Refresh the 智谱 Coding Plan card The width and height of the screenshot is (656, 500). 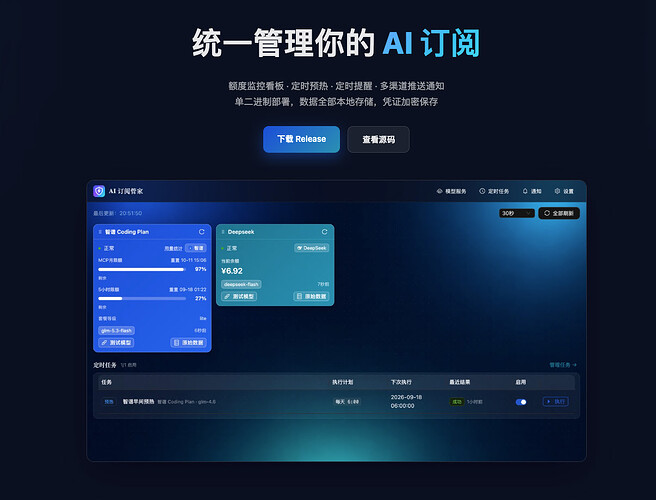202,232
